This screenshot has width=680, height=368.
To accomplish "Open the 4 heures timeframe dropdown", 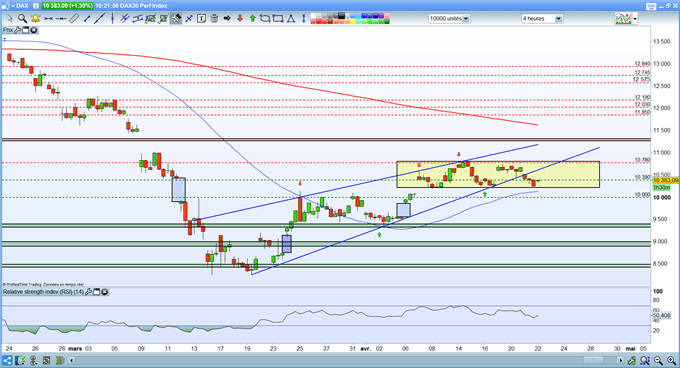I will pos(542,19).
